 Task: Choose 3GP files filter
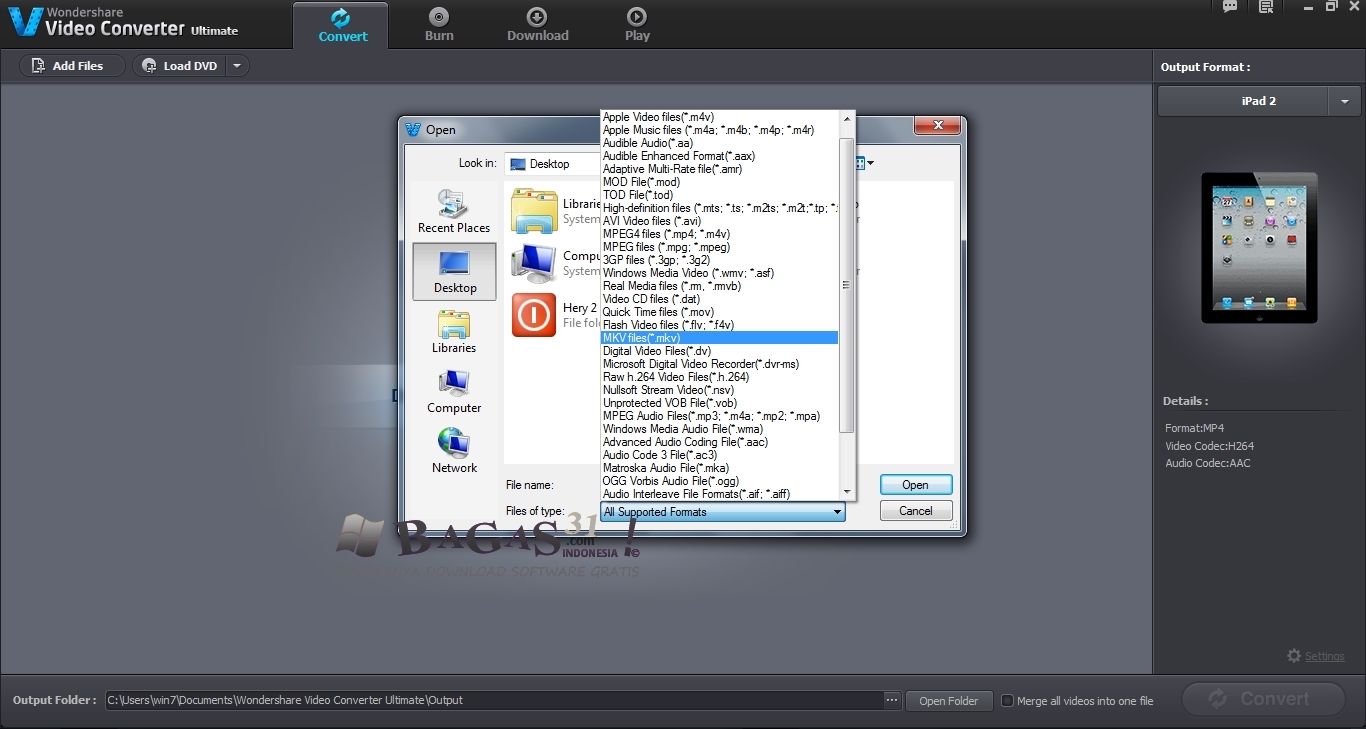[x=719, y=260]
